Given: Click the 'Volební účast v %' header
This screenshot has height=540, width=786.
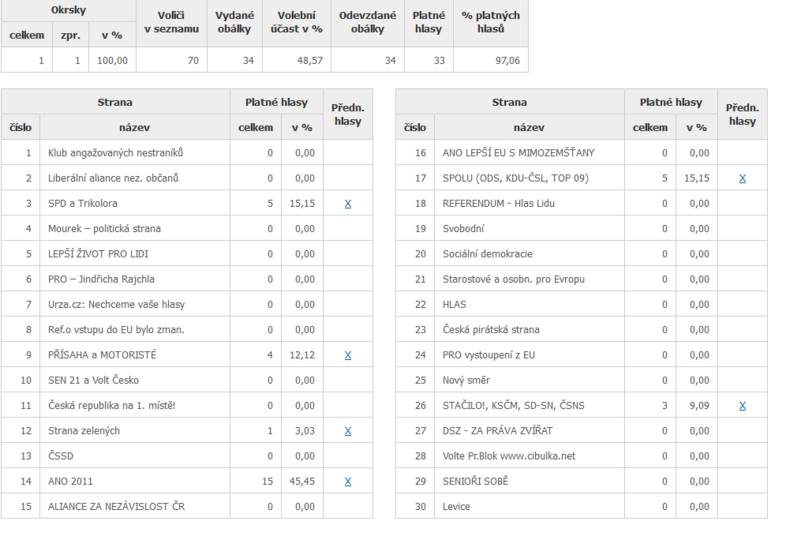Looking at the screenshot, I should [297, 22].
